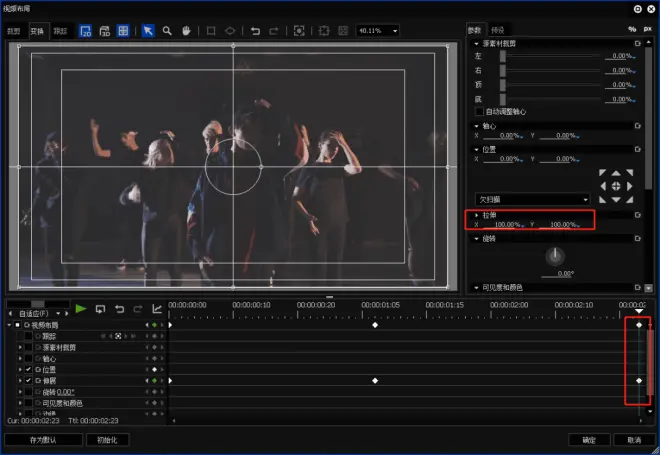Click the parameters panel vertical scrollbar

click(x=649, y=118)
